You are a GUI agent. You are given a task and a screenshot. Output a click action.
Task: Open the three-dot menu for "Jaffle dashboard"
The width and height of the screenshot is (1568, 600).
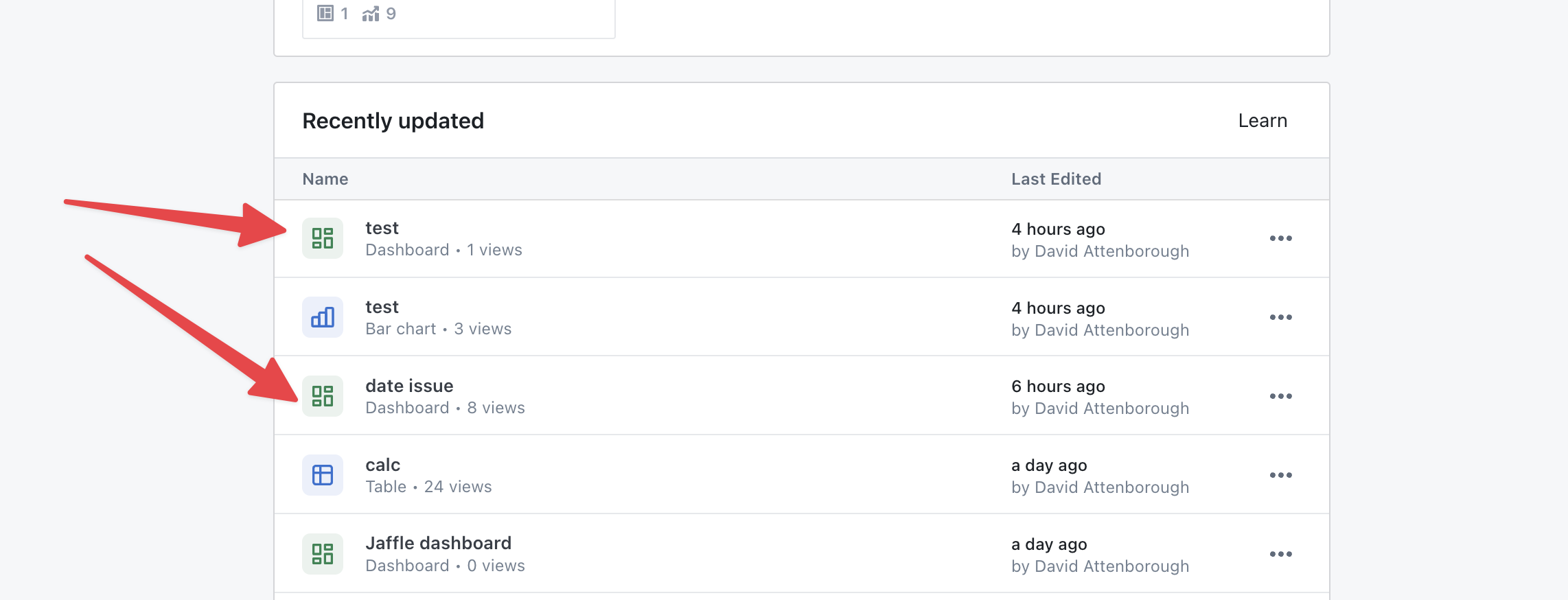(x=1280, y=553)
